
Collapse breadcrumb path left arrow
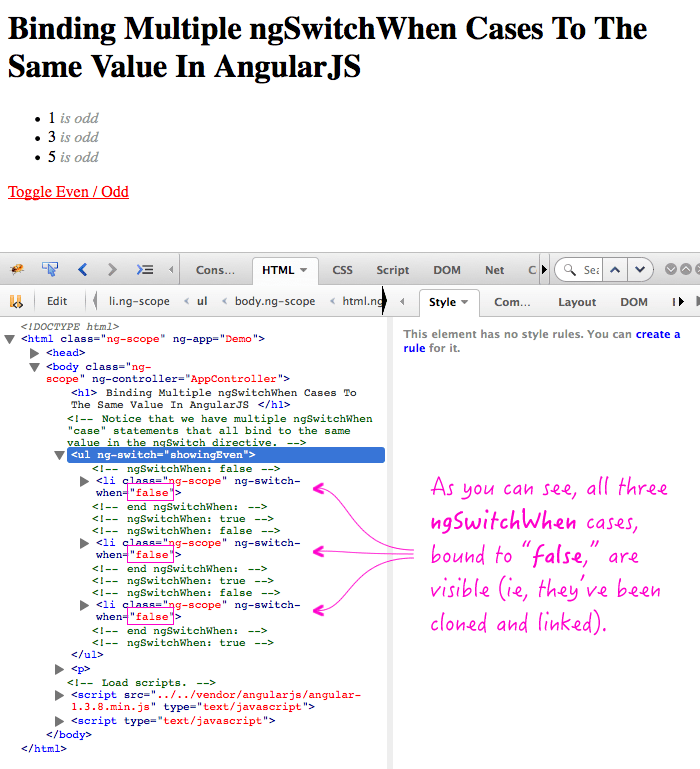(95, 301)
